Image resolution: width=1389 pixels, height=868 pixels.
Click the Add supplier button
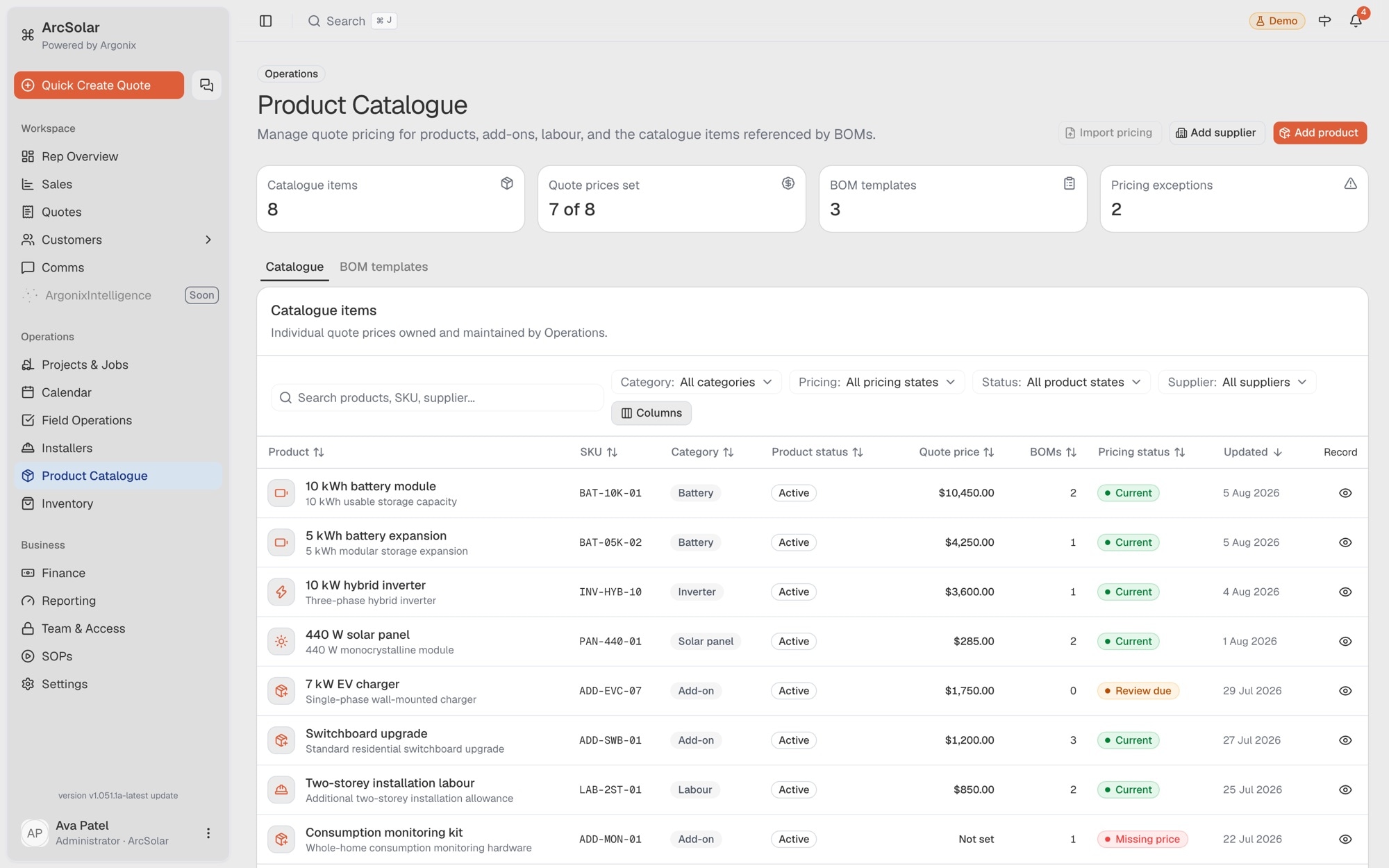(x=1216, y=133)
